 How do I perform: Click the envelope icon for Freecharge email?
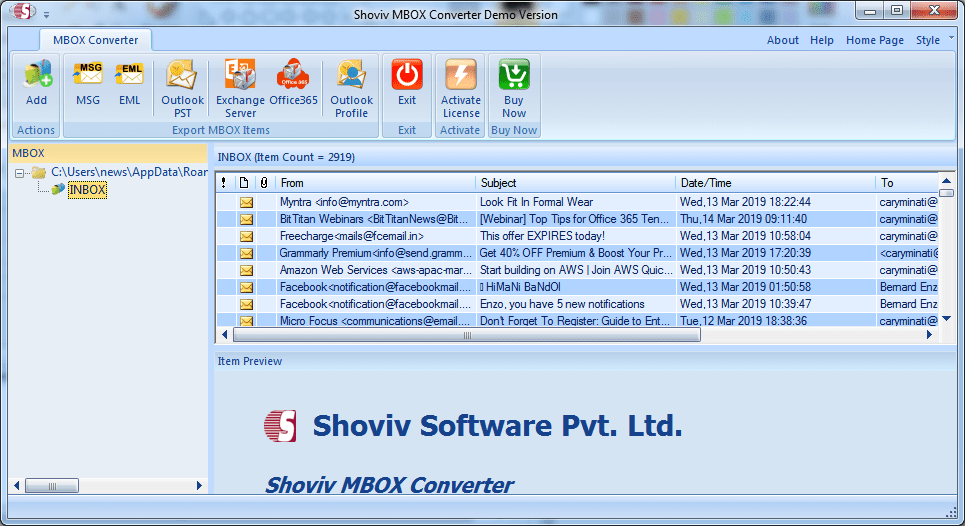[x=246, y=236]
